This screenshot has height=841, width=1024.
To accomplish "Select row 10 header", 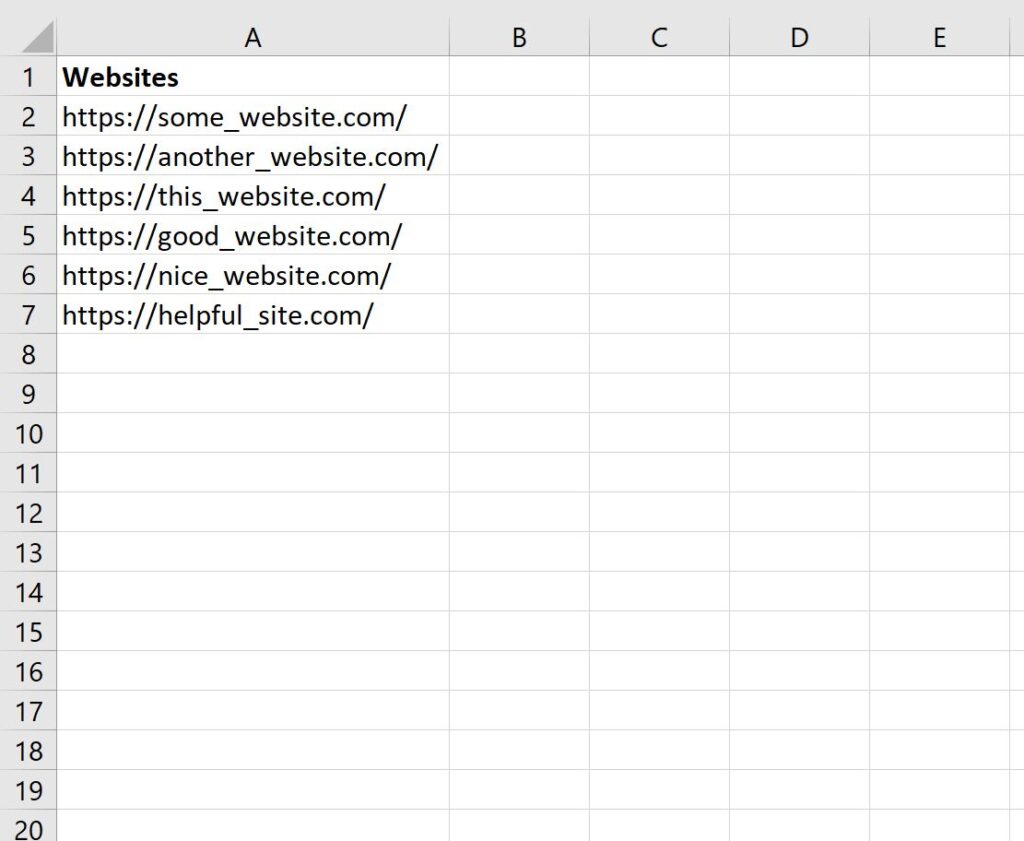I will coord(29,434).
